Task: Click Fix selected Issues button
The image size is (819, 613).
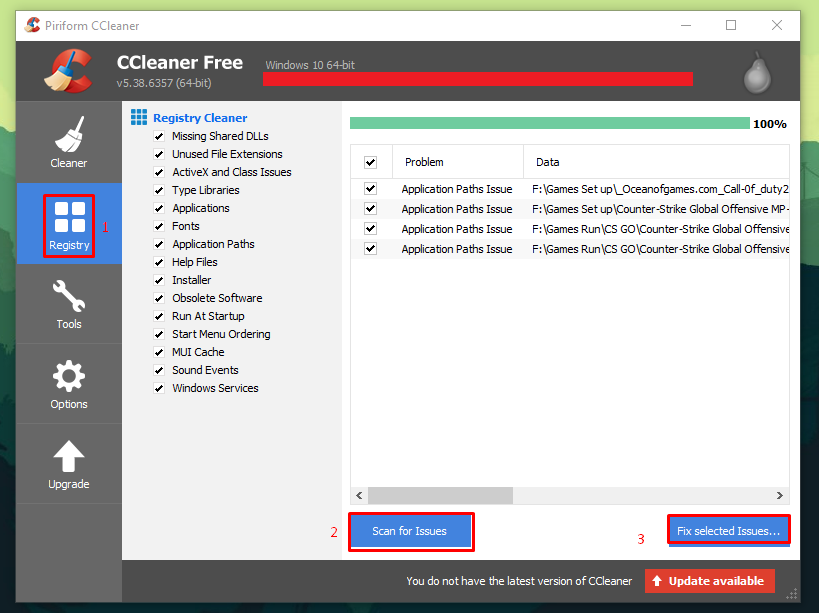Action: pos(729,531)
